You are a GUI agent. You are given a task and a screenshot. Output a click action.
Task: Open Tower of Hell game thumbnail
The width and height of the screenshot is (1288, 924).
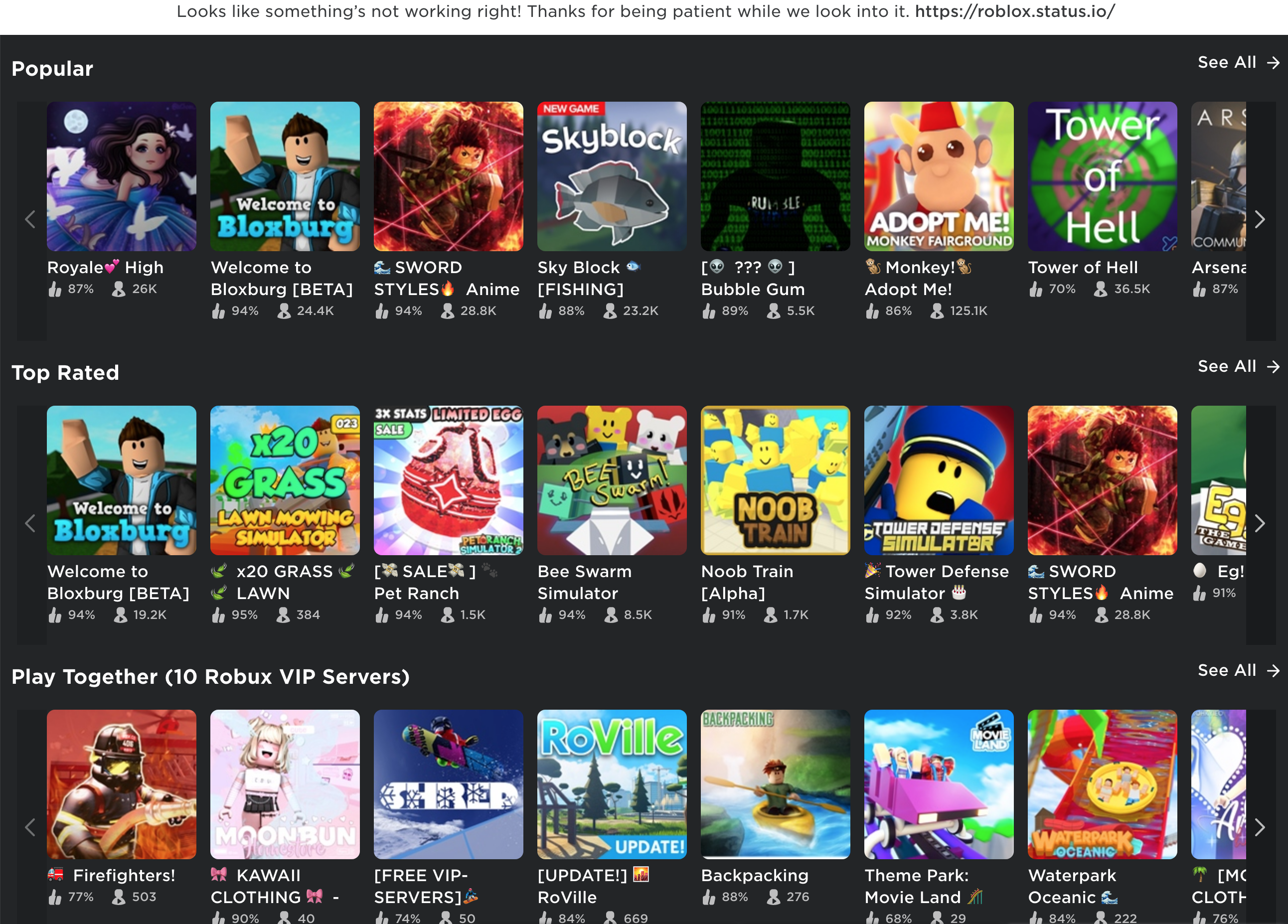(x=1102, y=176)
